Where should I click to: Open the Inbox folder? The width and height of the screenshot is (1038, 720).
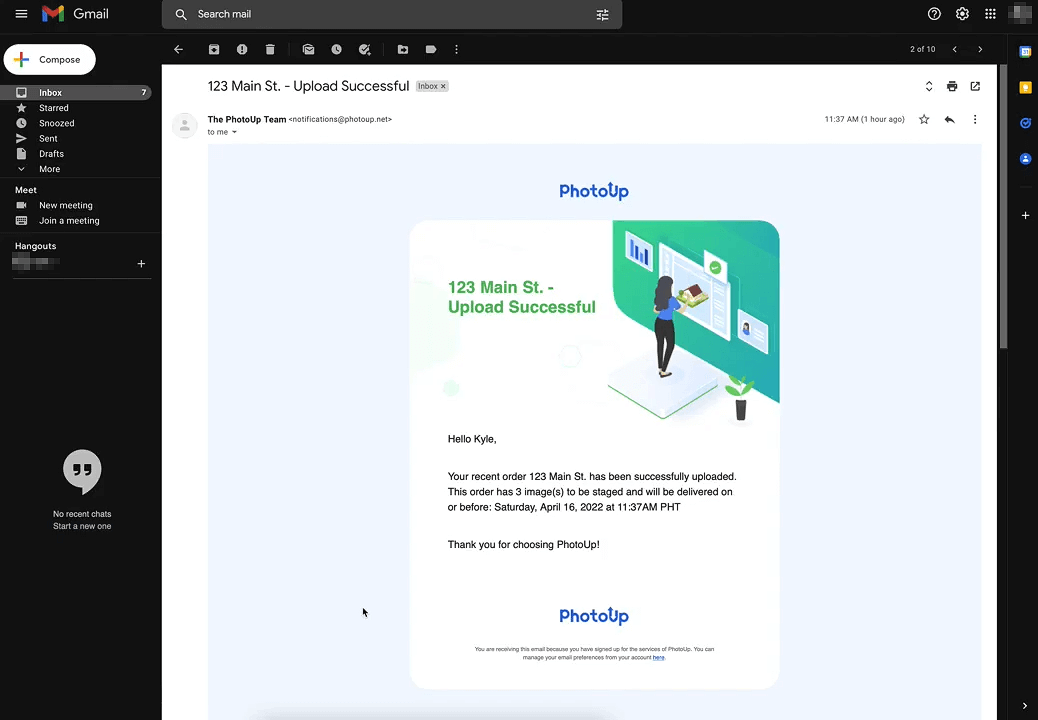(x=75, y=93)
